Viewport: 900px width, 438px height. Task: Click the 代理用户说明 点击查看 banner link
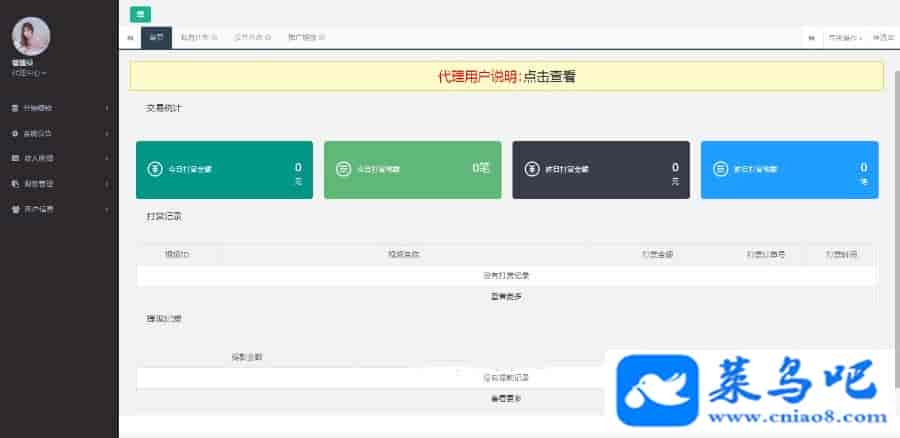tap(506, 76)
